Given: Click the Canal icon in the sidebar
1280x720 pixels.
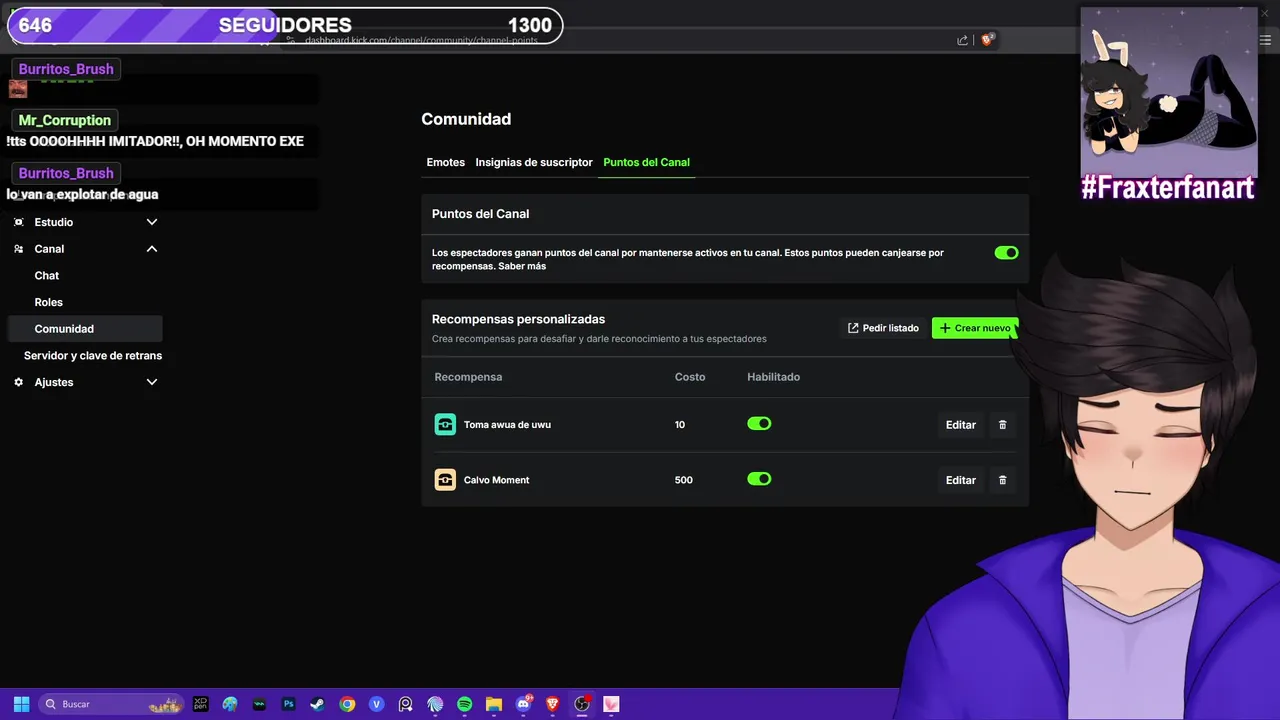Looking at the screenshot, I should 18,249.
